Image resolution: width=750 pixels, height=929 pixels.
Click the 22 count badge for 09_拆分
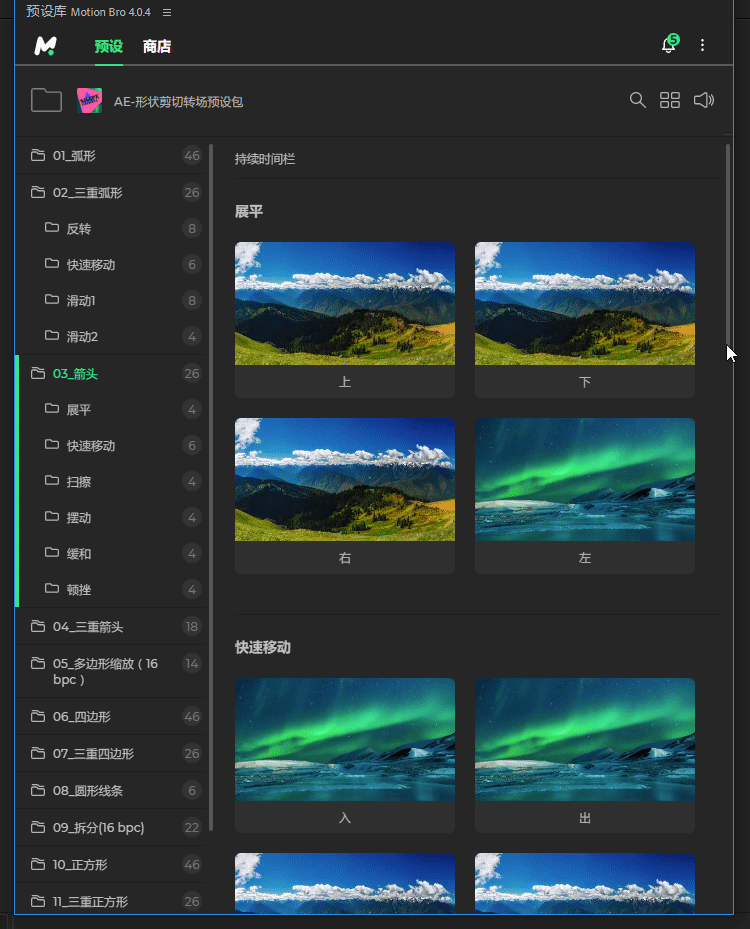(x=192, y=828)
